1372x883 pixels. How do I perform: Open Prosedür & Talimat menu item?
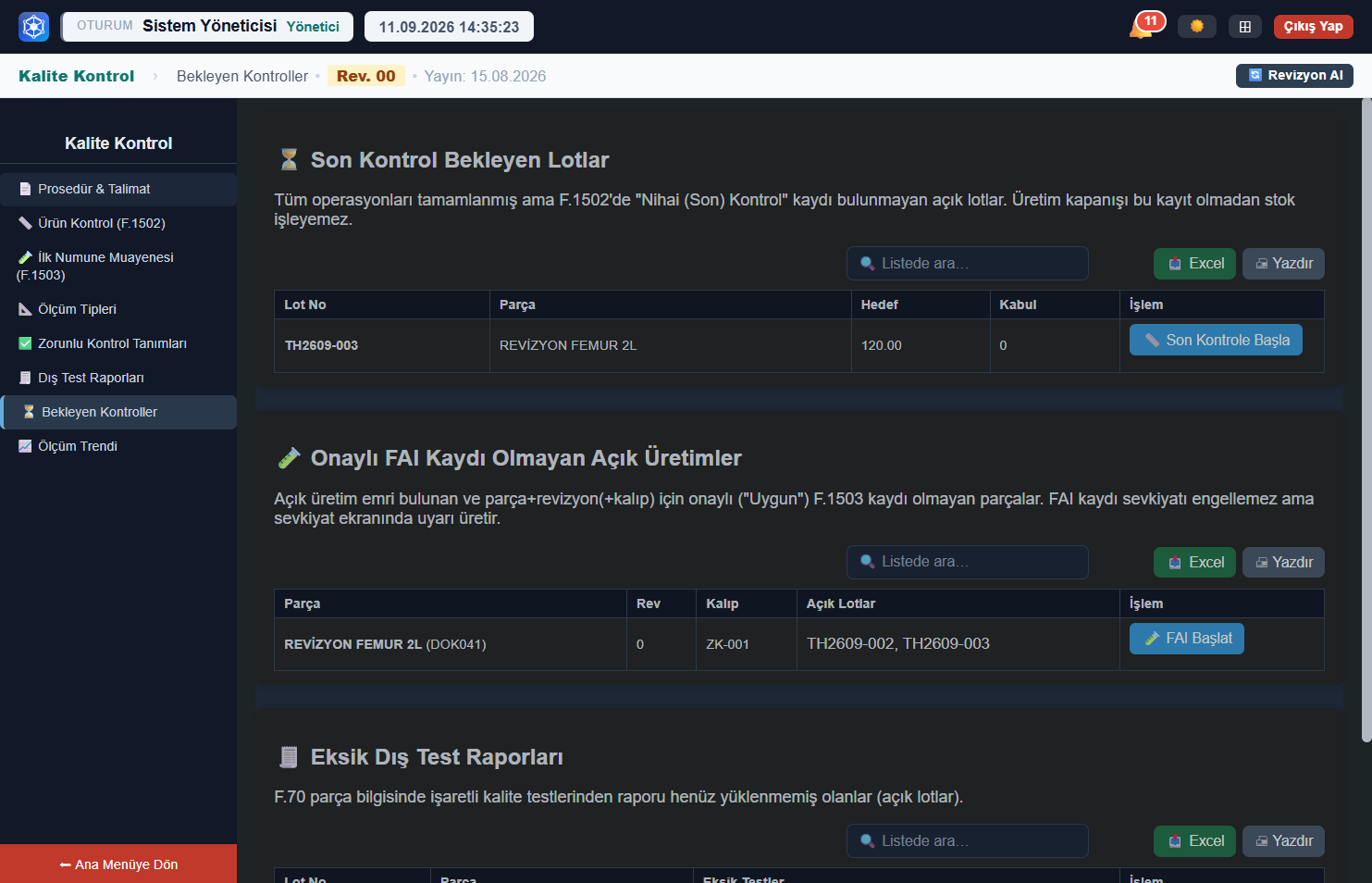tap(118, 189)
